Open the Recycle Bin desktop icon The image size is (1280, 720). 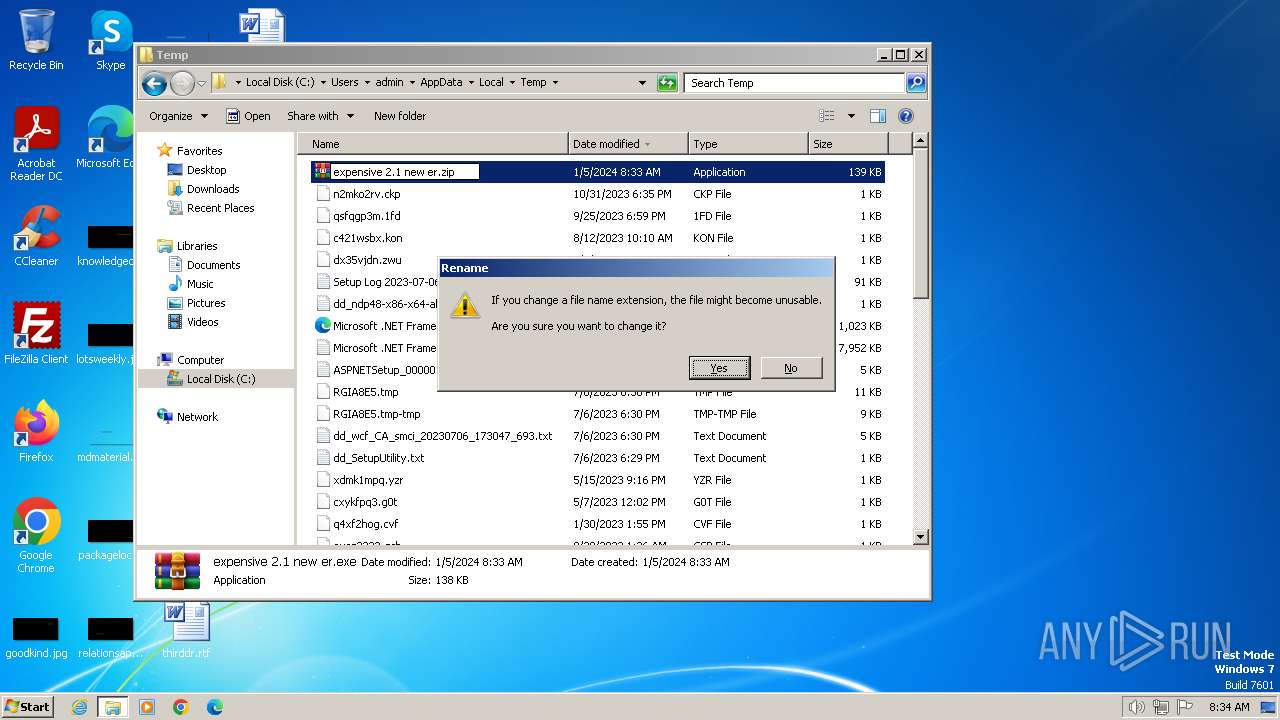pos(36,39)
